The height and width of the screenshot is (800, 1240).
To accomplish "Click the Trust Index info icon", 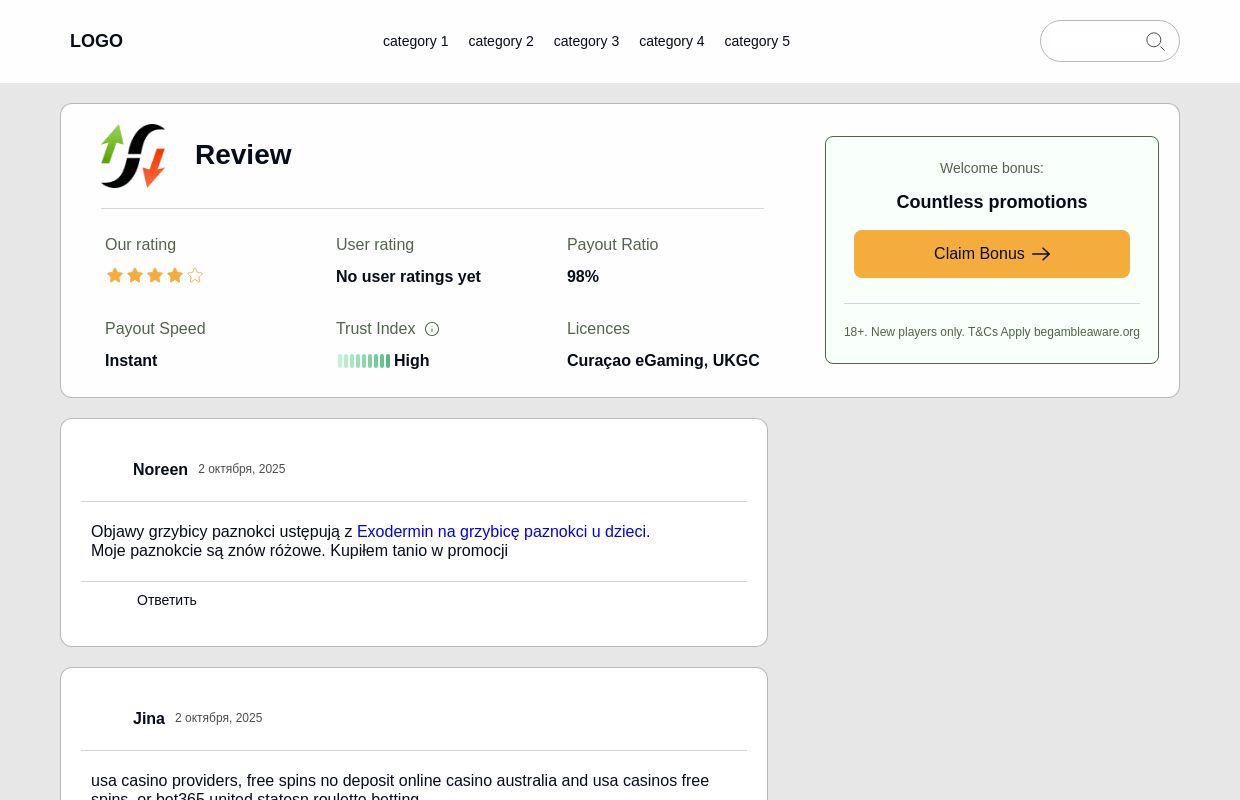I will [x=432, y=329].
